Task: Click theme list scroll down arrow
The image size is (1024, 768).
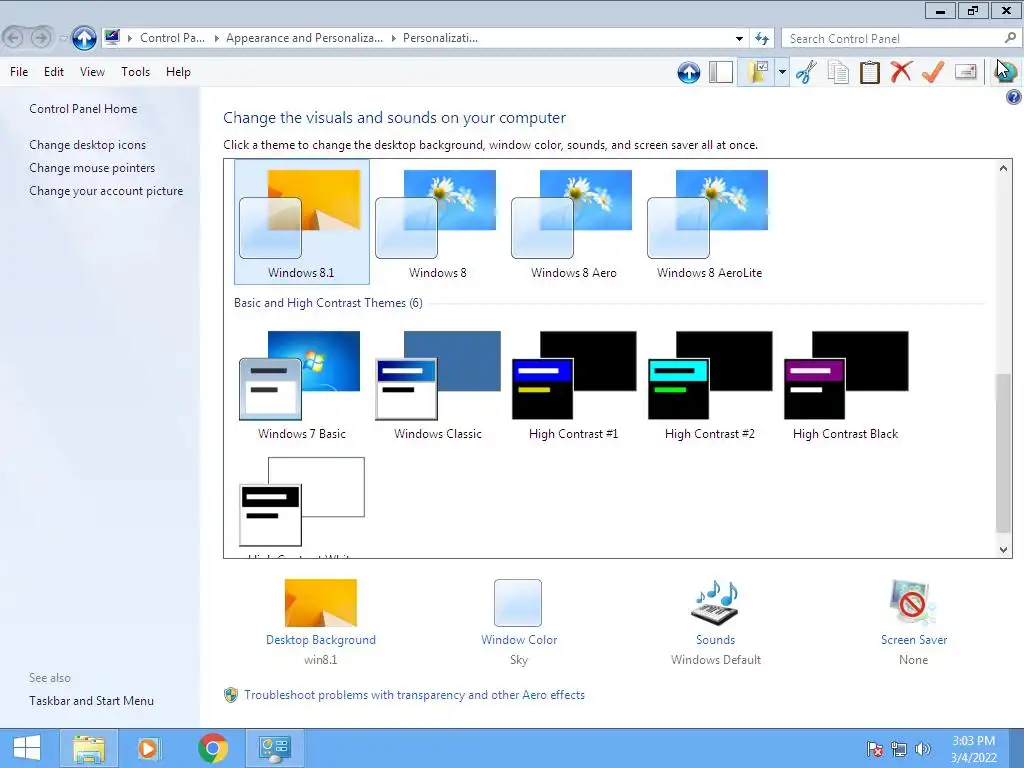Action: click(1004, 550)
